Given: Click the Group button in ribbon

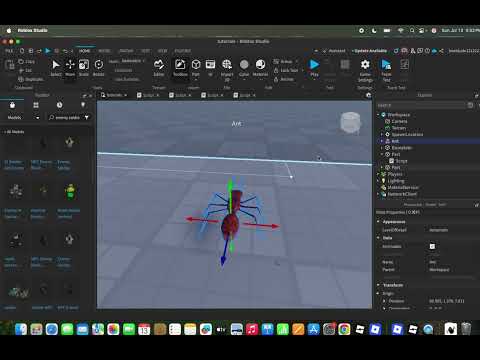Looking at the screenshot, I should coord(283,62).
